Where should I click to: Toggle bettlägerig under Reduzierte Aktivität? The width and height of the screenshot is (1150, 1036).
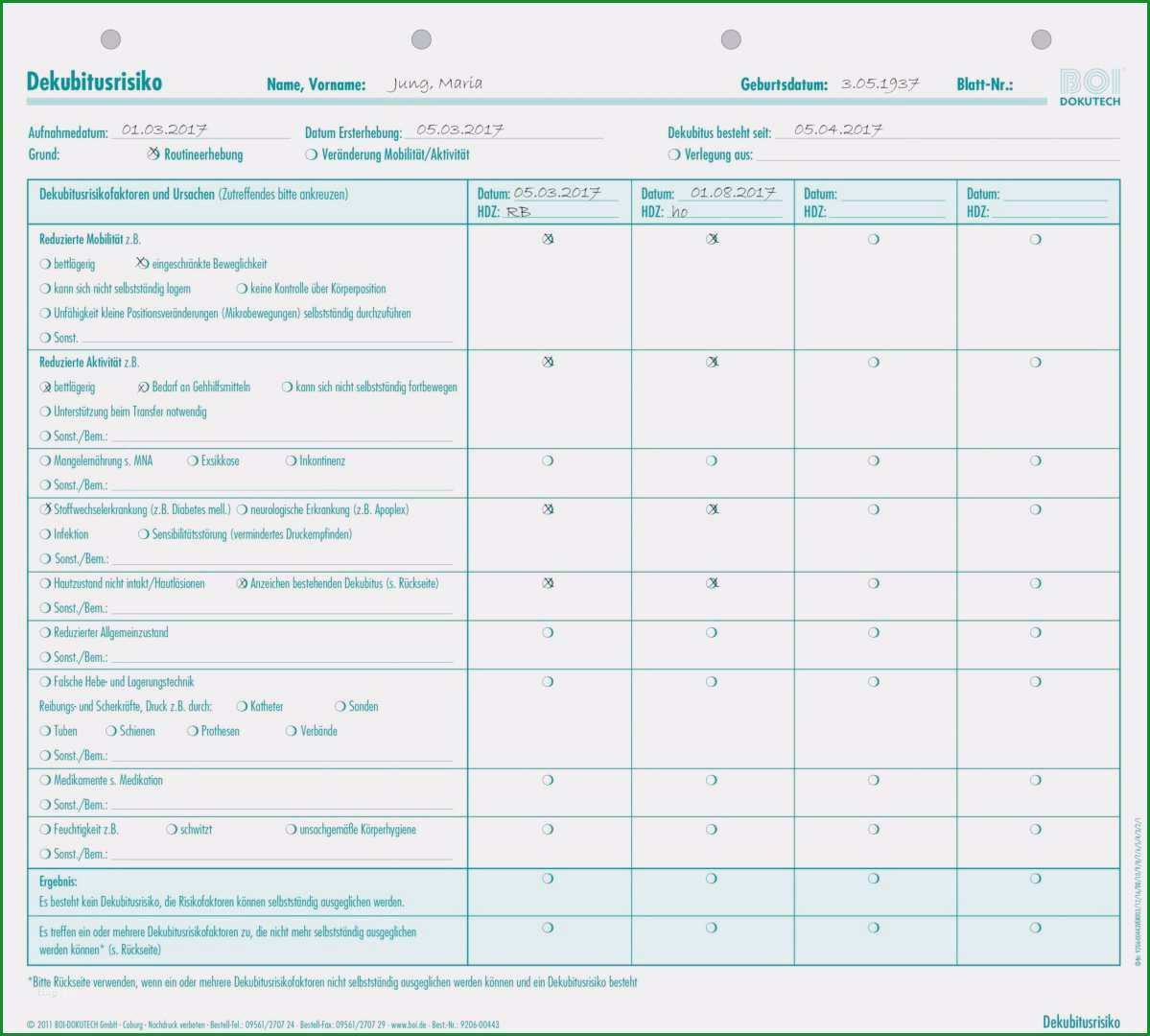point(45,388)
